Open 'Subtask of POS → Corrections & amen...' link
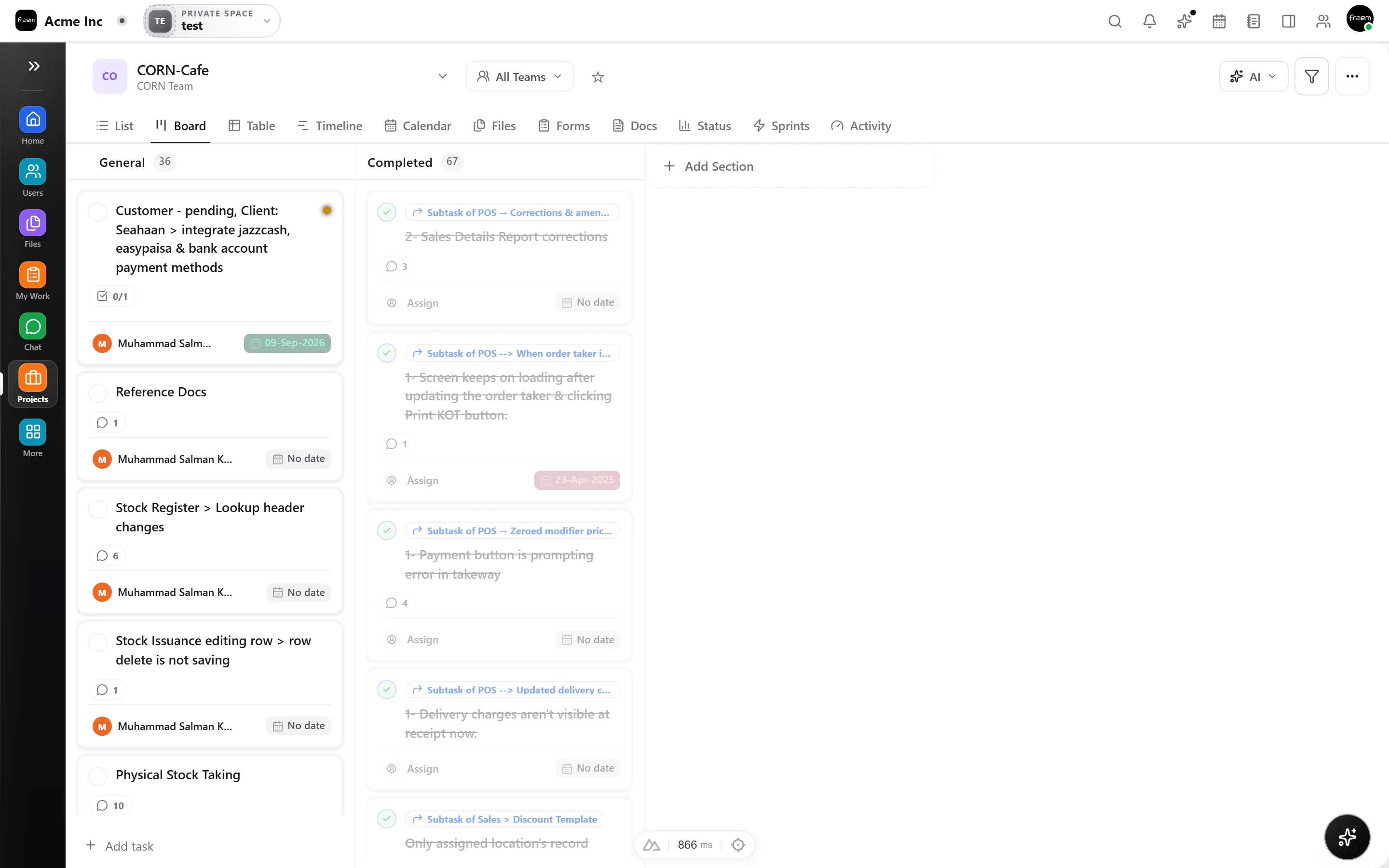This screenshot has width=1389, height=868. click(x=512, y=212)
